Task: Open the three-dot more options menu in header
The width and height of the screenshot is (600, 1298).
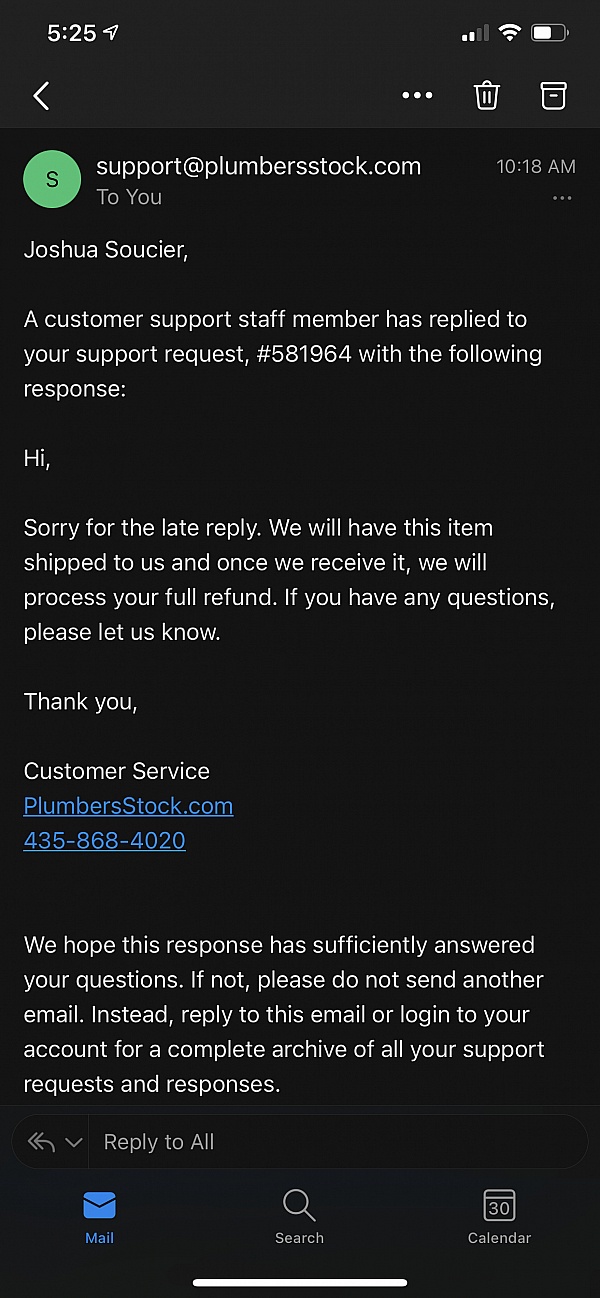Action: pos(417,96)
